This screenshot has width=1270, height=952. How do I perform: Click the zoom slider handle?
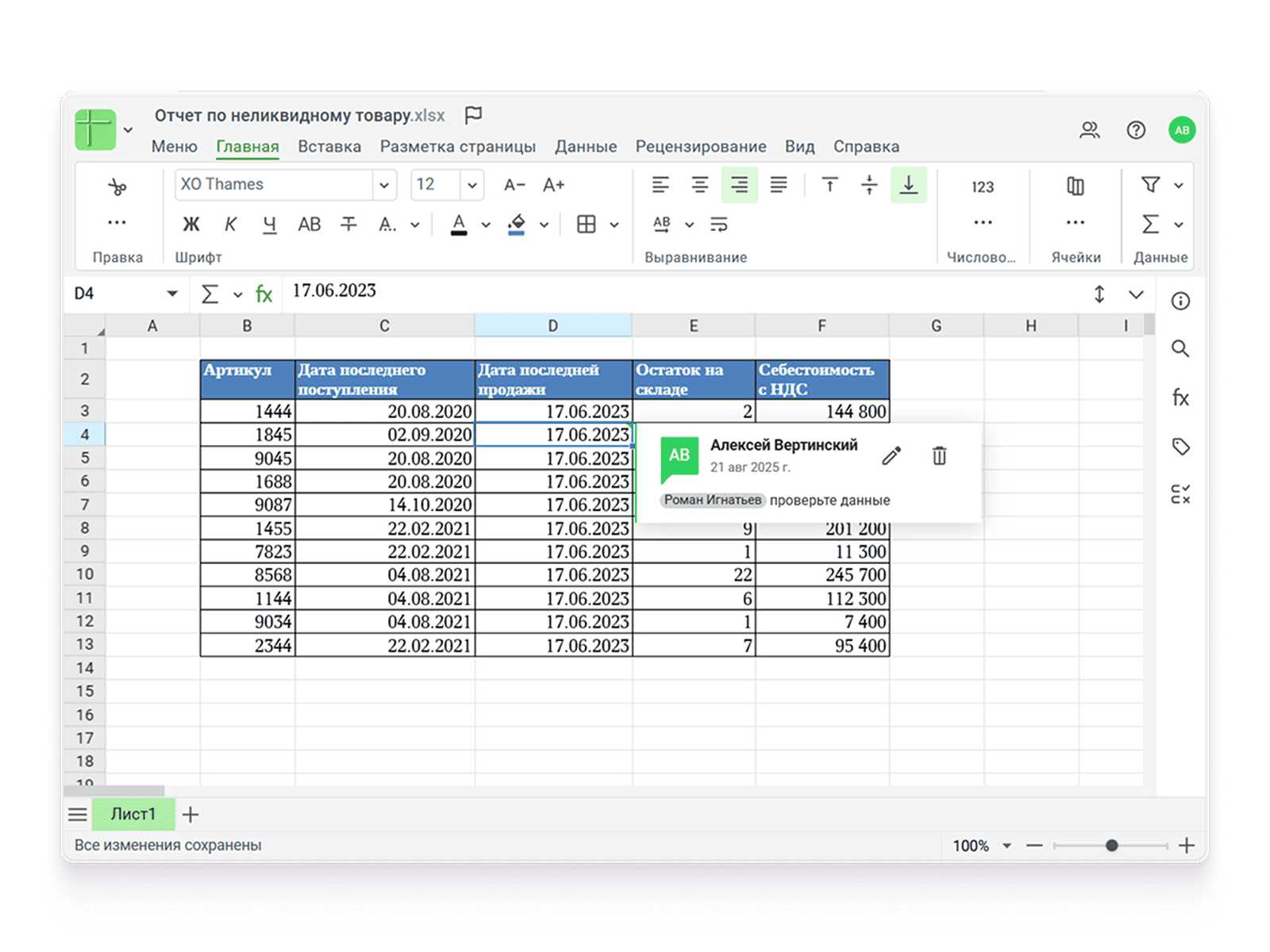click(1111, 846)
